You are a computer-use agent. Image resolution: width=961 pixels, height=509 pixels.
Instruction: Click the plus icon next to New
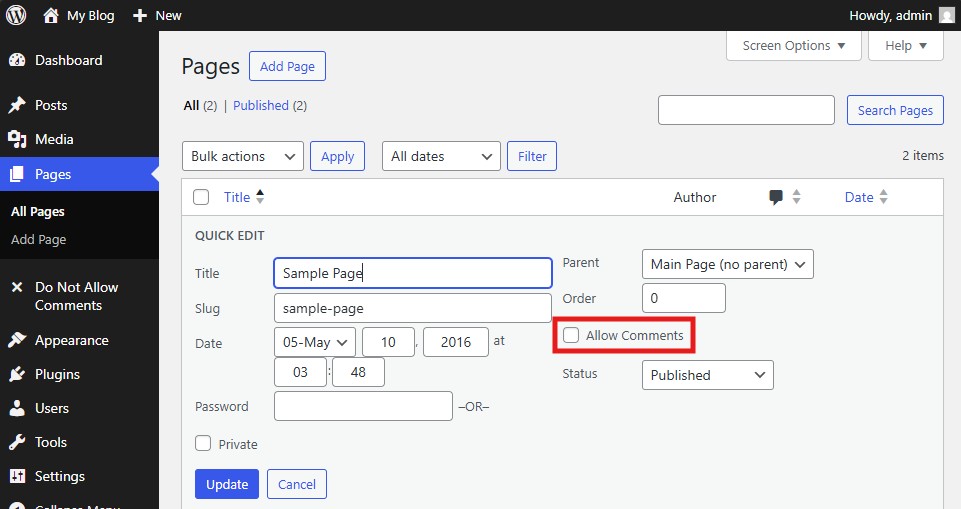pyautogui.click(x=140, y=15)
